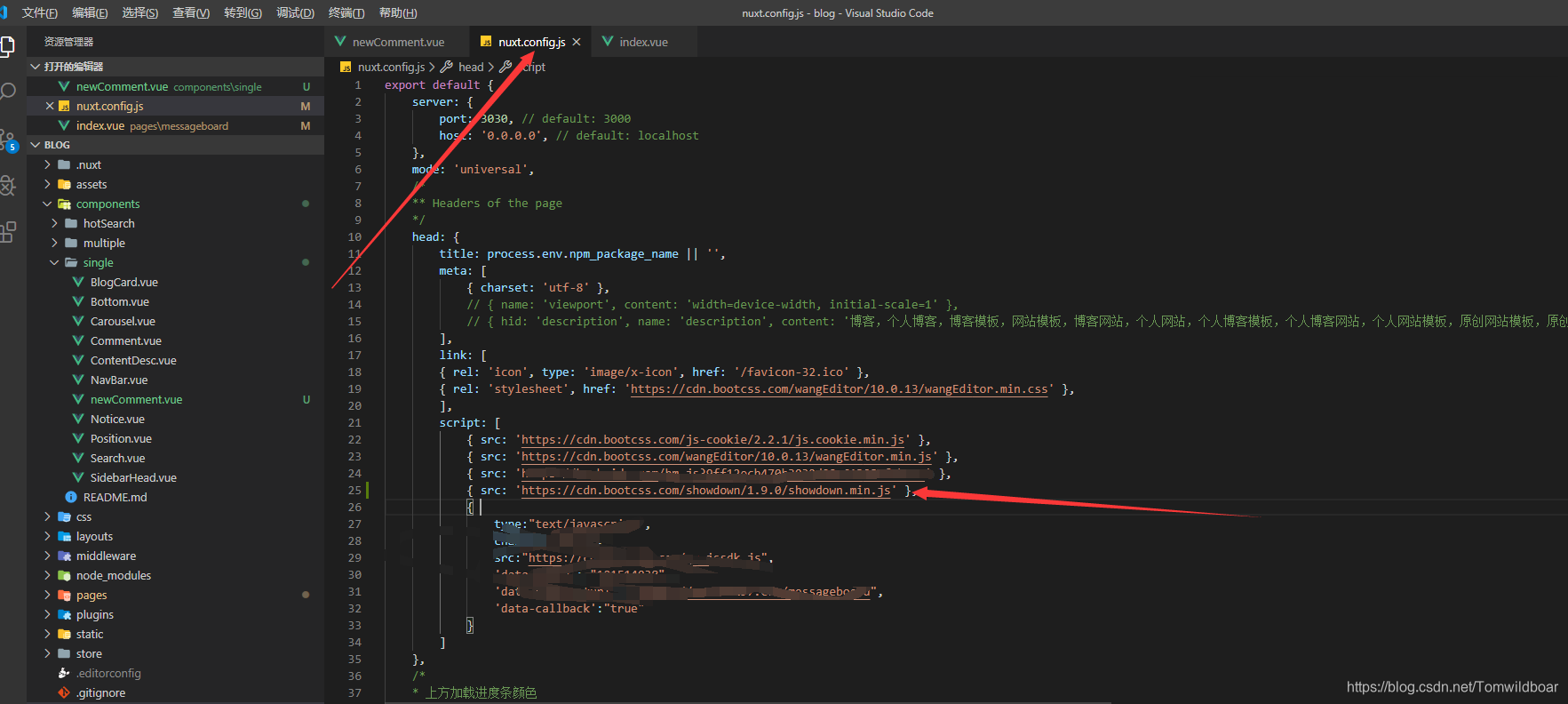This screenshot has height=704, width=1568.
Task: Open Bottom.vue in the explorer
Action: click(120, 301)
